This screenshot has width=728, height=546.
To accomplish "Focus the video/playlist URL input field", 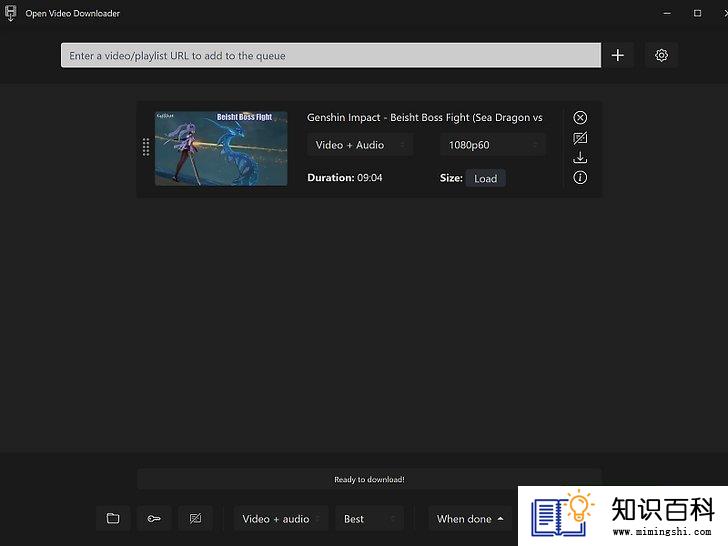I will click(331, 55).
